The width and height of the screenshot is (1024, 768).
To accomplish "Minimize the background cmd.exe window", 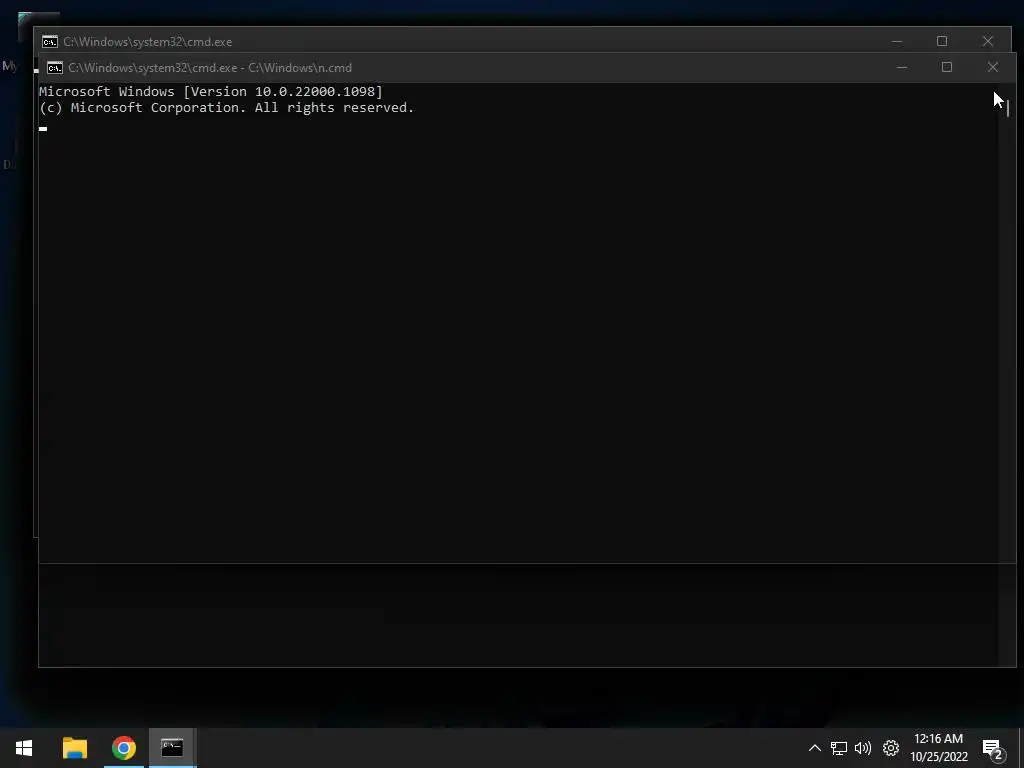I will click(897, 41).
